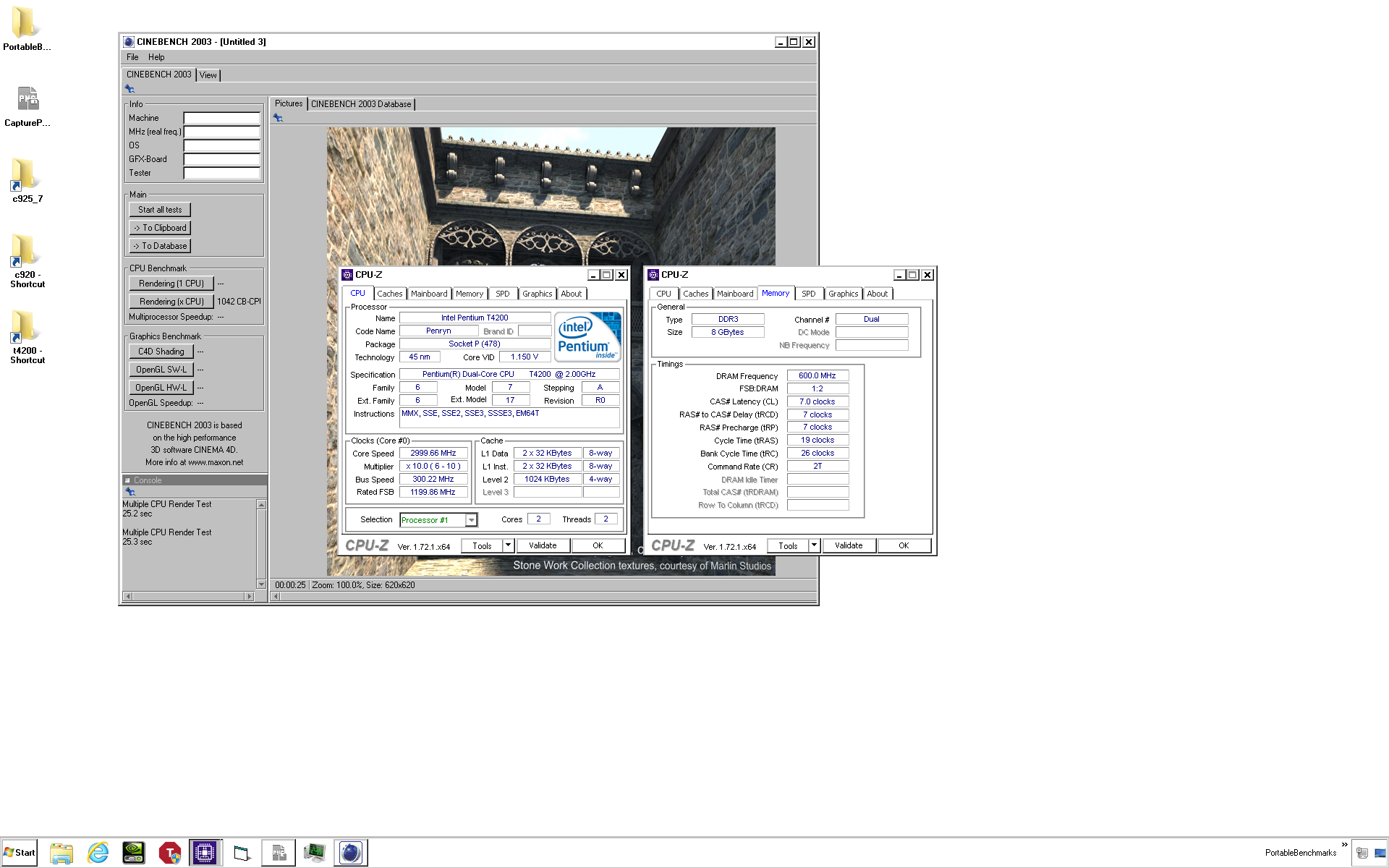The height and width of the screenshot is (868, 1389).
Task: Click the To Clipboard button
Action: pos(160,228)
